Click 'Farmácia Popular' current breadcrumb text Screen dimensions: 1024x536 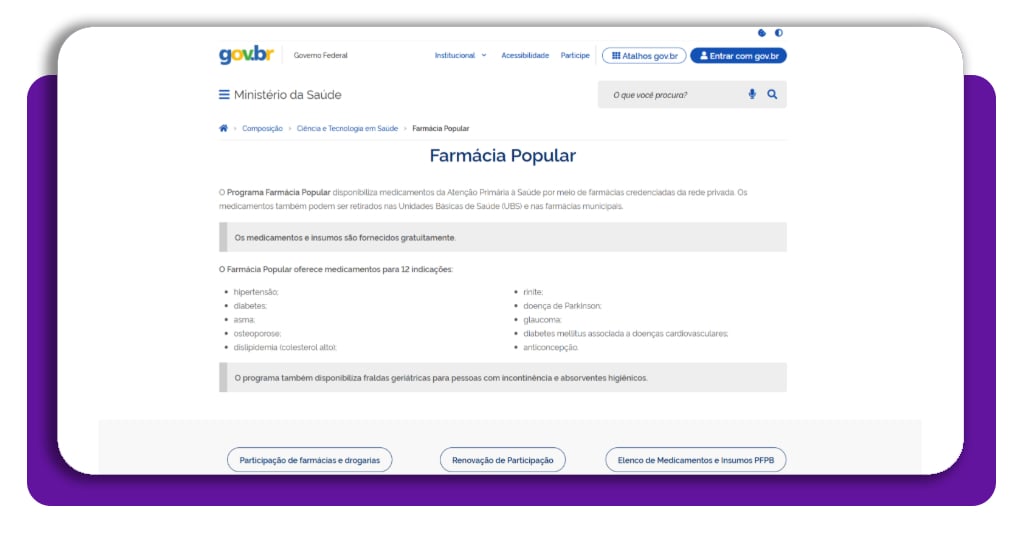[441, 129]
